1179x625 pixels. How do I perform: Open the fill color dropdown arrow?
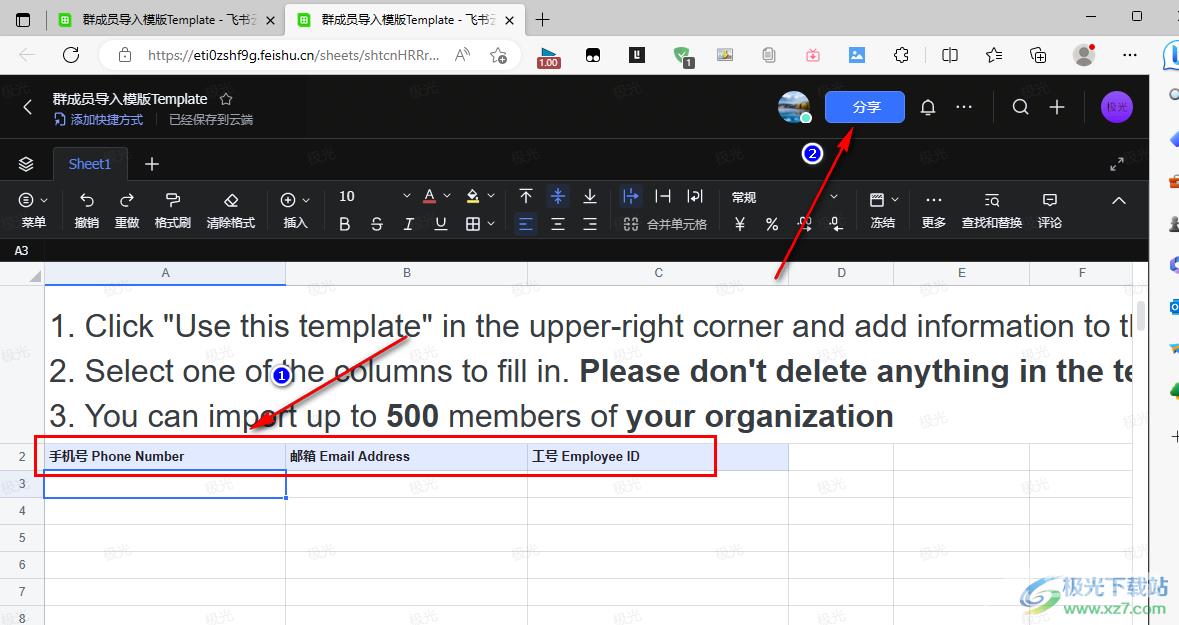491,196
